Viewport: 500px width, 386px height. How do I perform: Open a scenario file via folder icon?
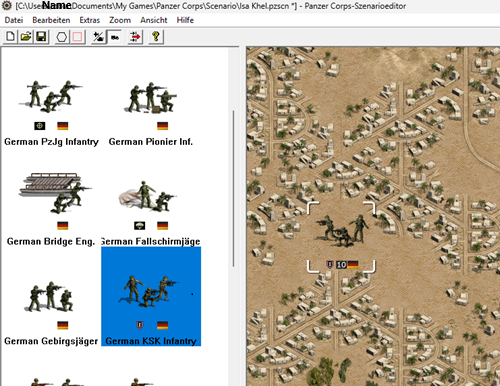click(26, 37)
